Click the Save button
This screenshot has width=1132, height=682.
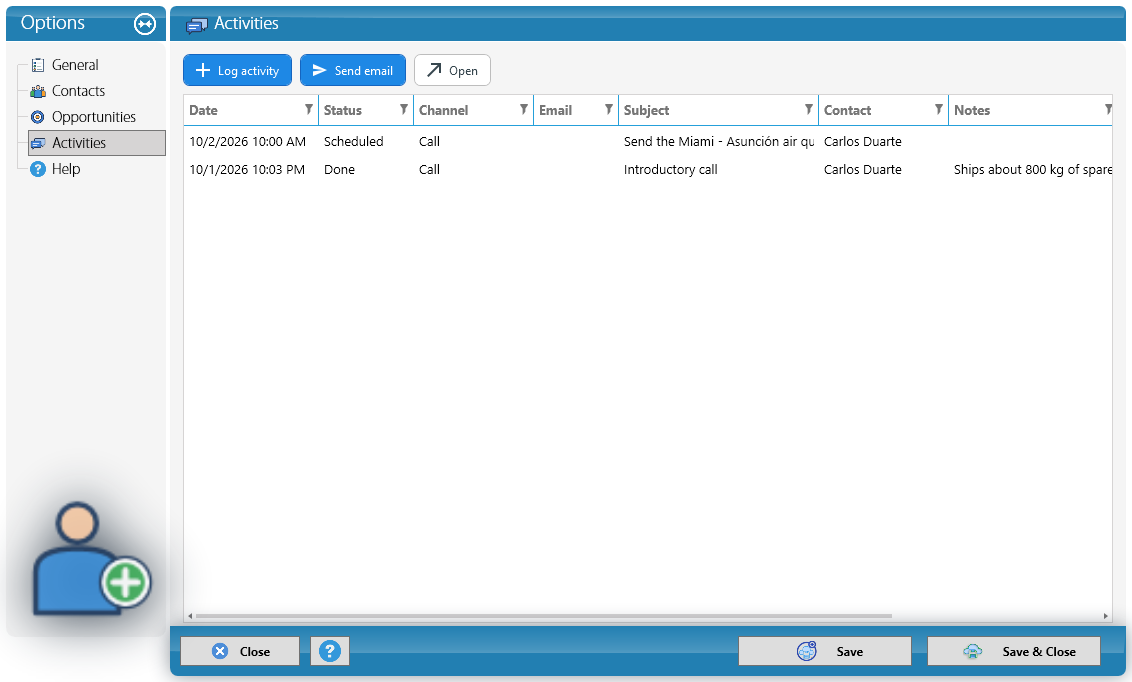[x=824, y=651]
